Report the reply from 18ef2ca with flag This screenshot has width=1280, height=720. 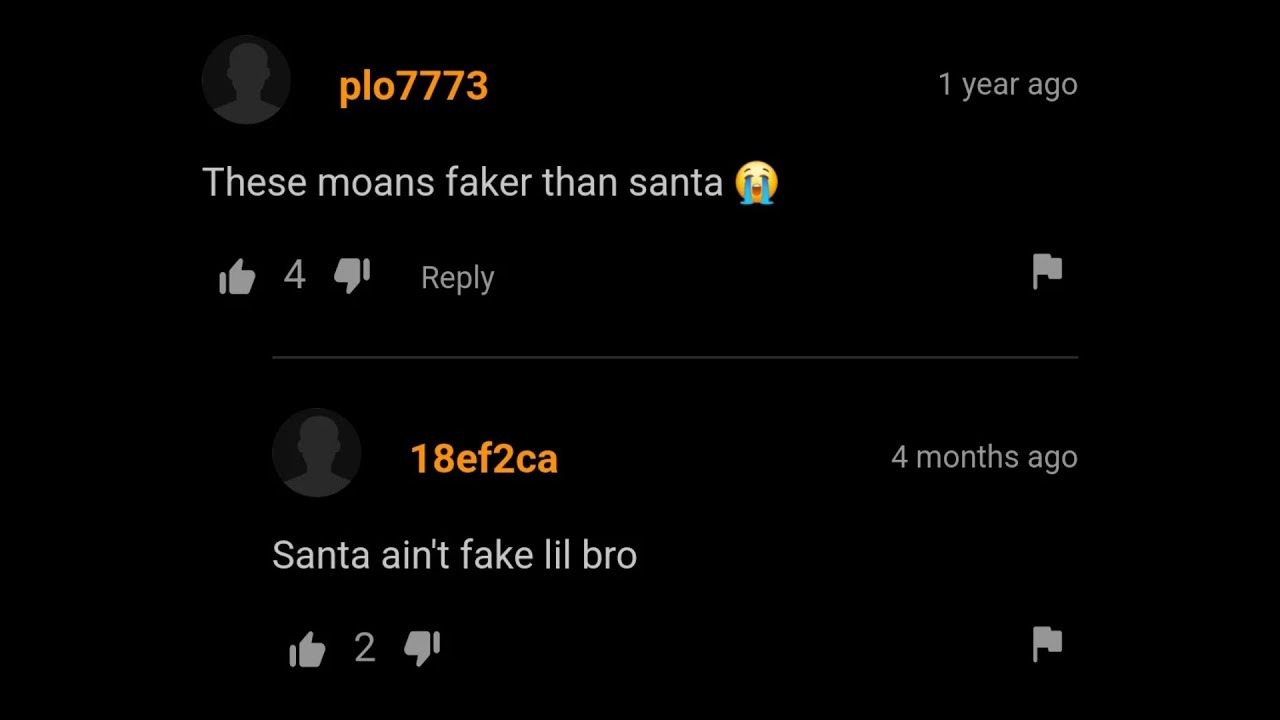coord(1047,644)
